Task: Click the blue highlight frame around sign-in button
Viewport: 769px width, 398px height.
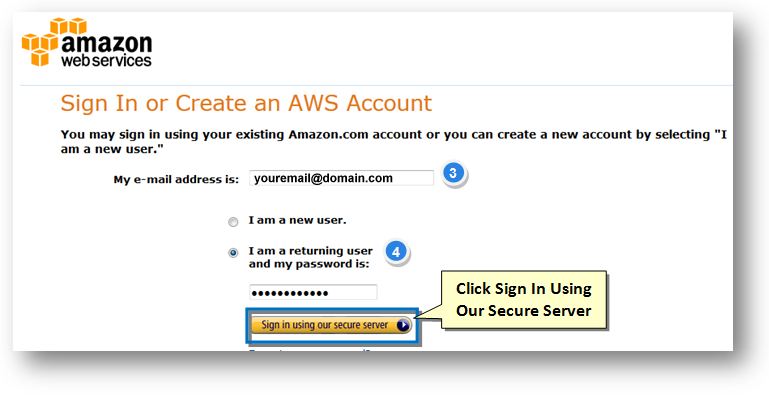Action: [332, 326]
